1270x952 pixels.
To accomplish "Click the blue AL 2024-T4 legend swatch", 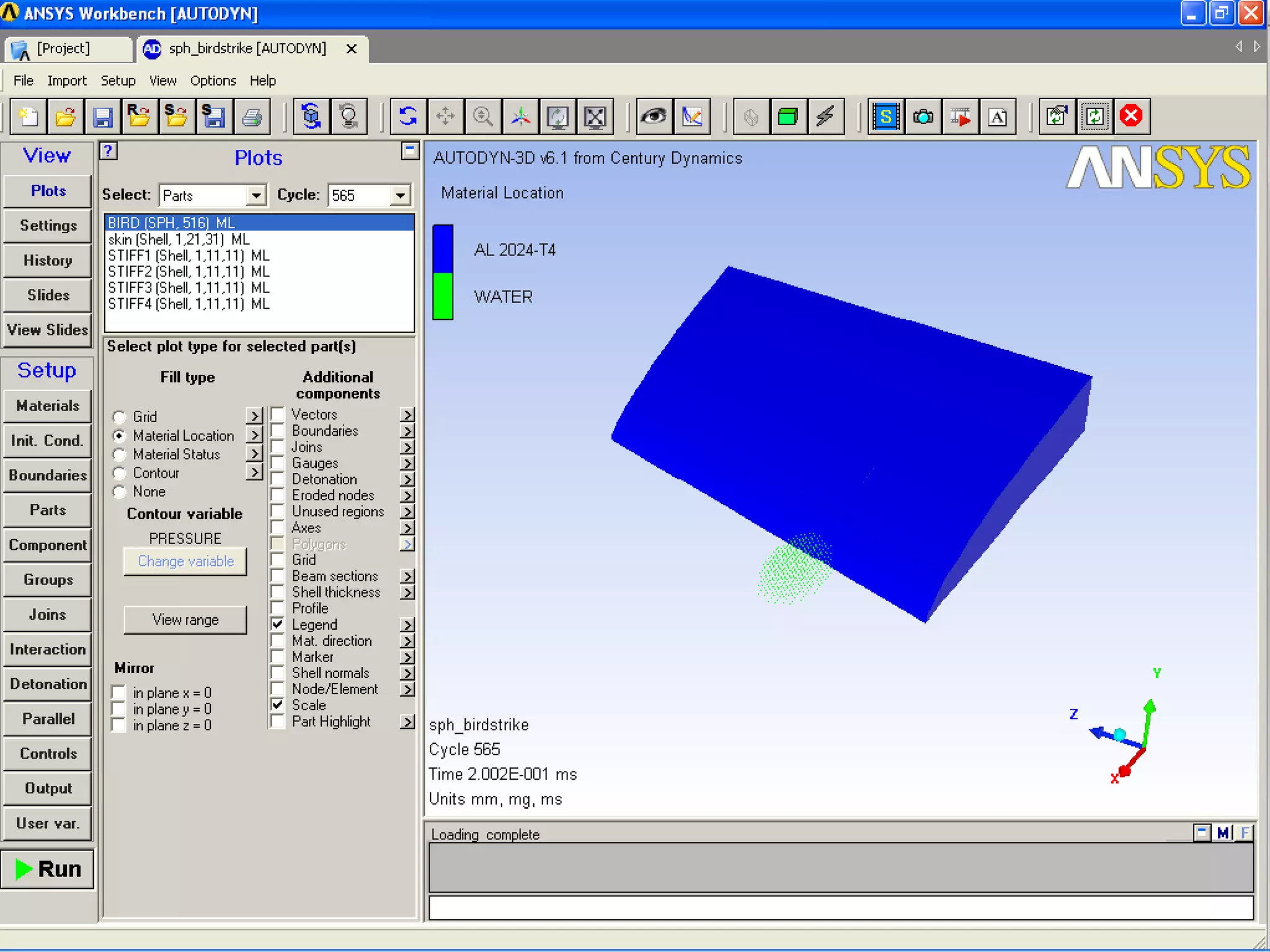I will [x=443, y=249].
